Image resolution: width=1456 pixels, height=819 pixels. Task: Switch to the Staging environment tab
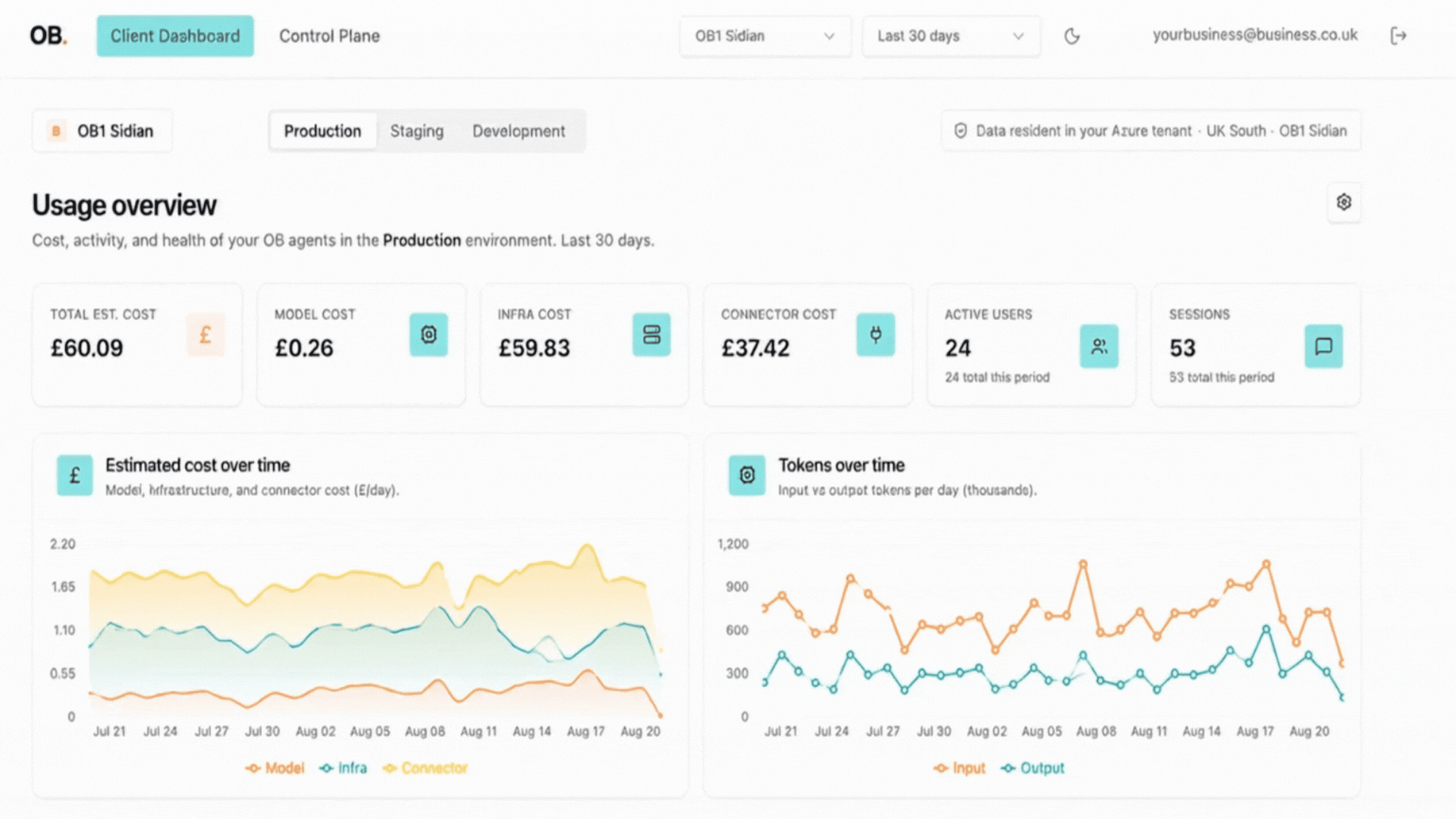[417, 131]
